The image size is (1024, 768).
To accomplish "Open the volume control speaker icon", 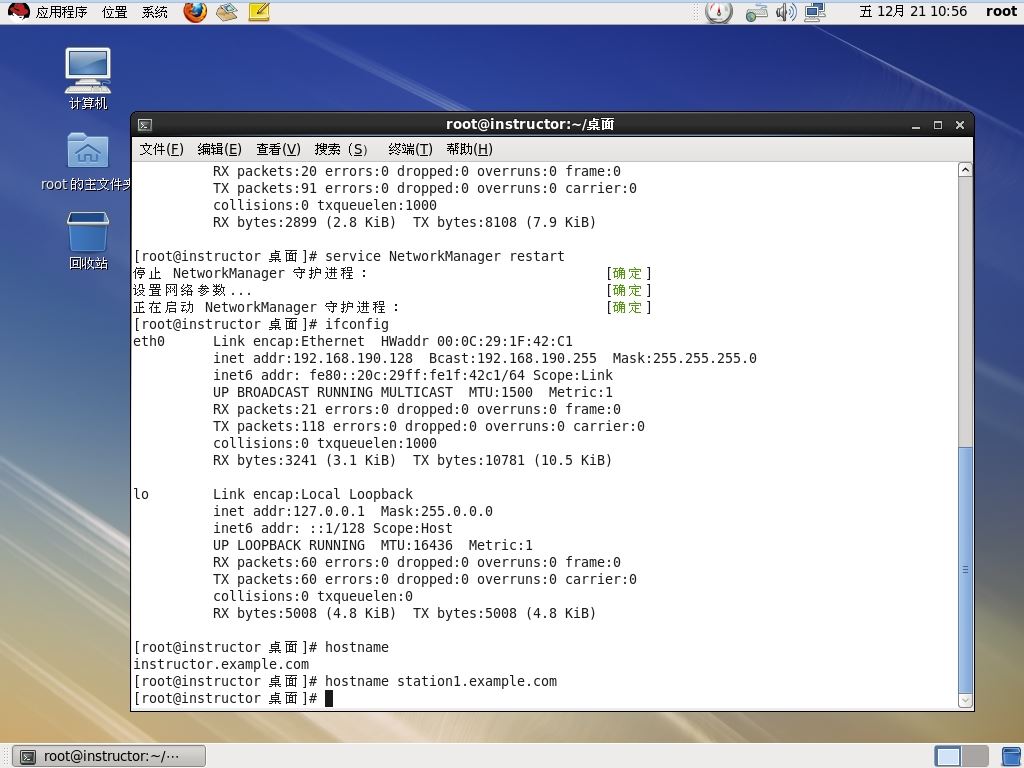I will [x=786, y=12].
